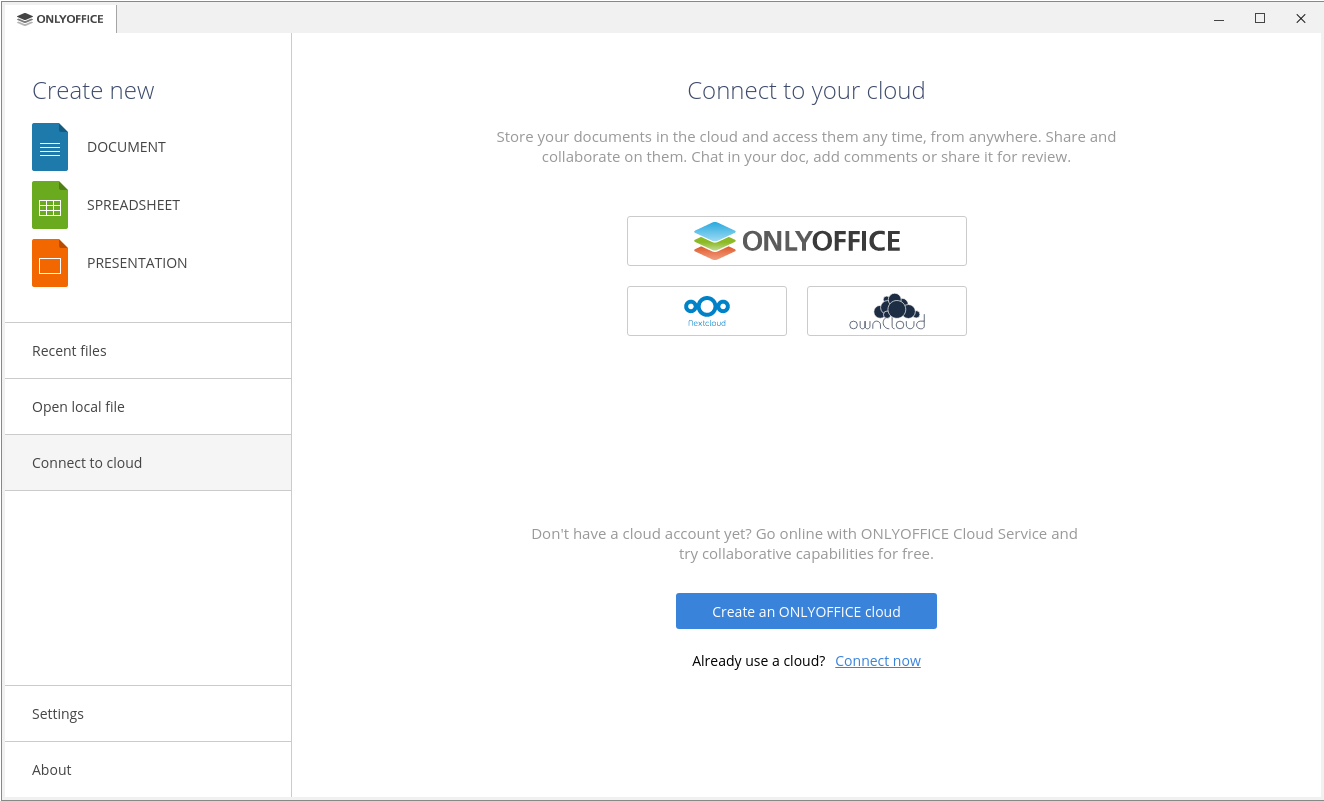Create a new PRESENTATION via its text label
Image resolution: width=1324 pixels, height=801 pixels.
click(x=137, y=263)
